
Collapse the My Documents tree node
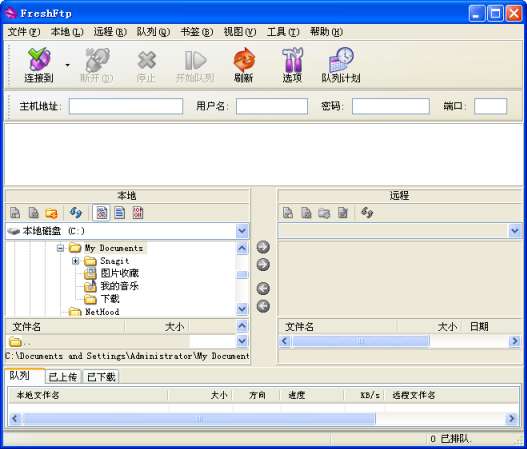point(60,248)
